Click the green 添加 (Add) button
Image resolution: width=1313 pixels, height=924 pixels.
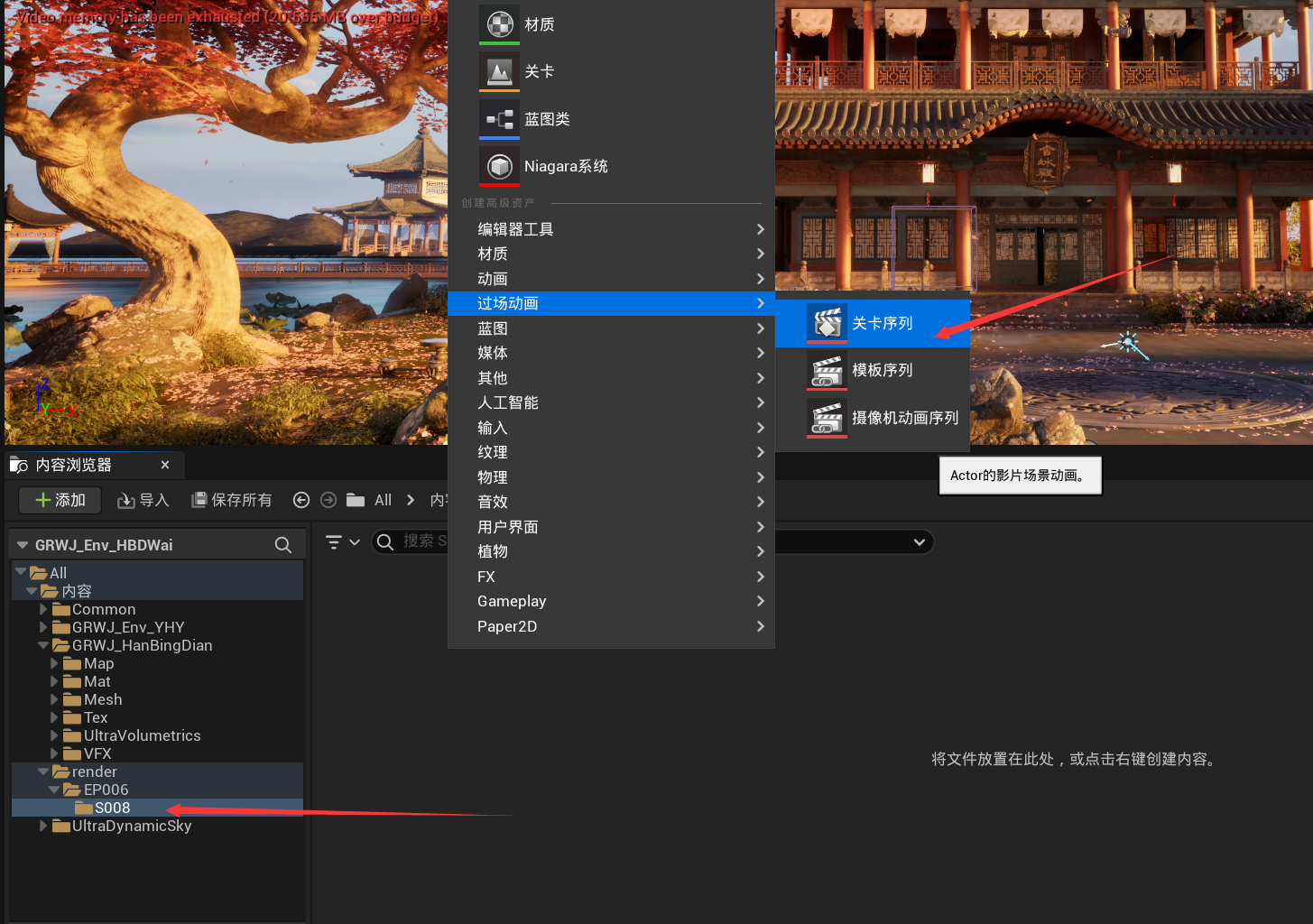click(59, 499)
